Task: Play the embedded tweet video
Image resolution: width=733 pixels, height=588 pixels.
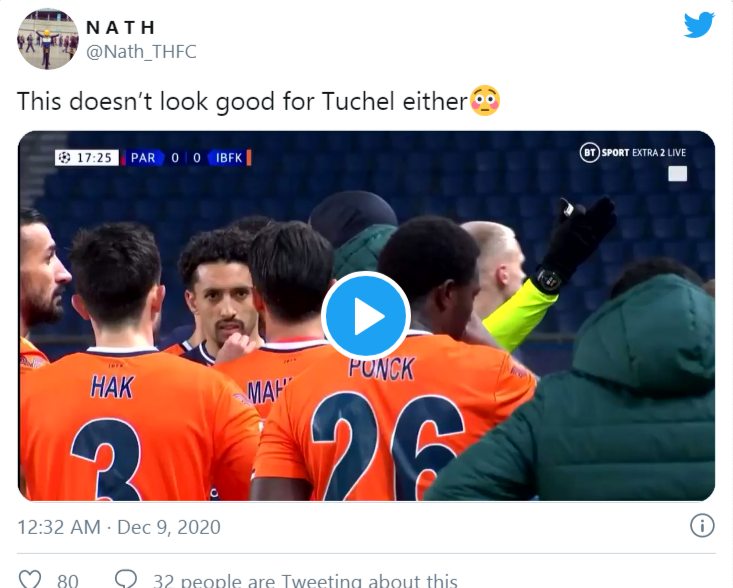Action: coord(366,316)
